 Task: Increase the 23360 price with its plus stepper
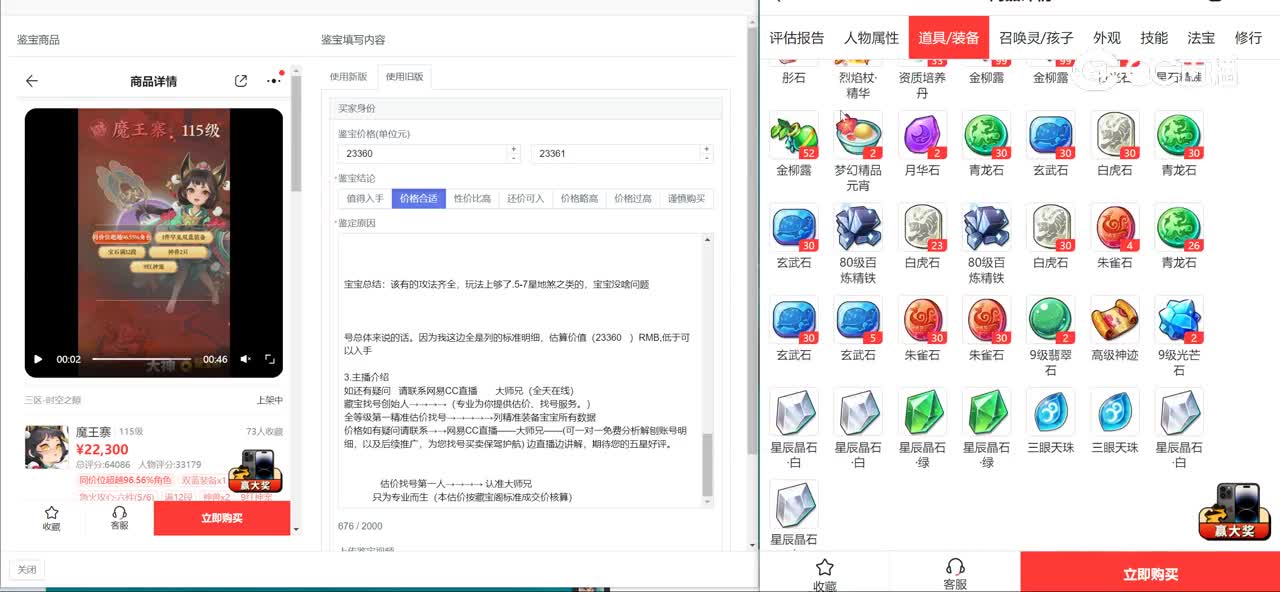click(x=514, y=149)
